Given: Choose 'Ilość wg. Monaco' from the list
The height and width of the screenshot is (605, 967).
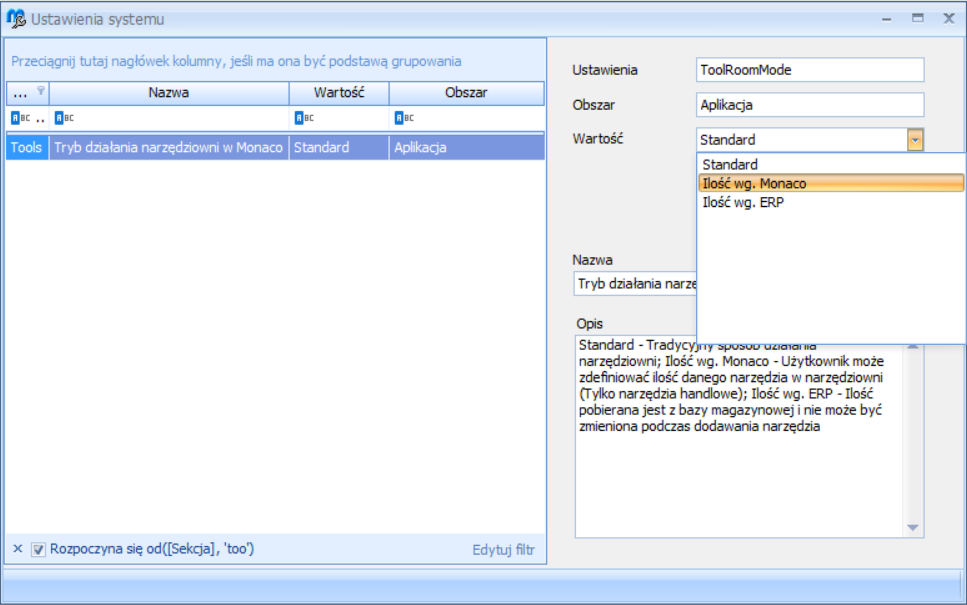Looking at the screenshot, I should [x=754, y=183].
